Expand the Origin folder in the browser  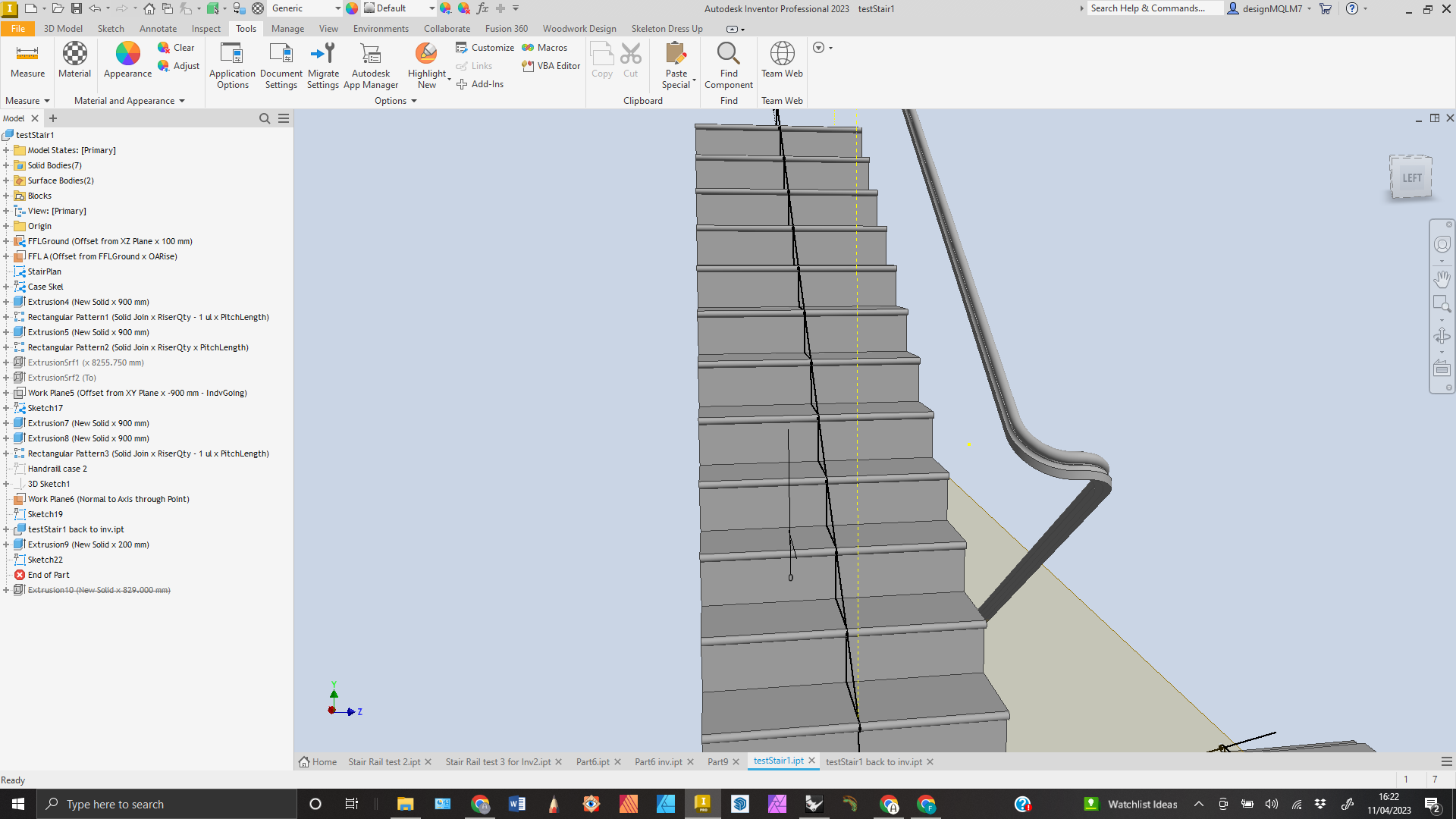pyautogui.click(x=7, y=226)
